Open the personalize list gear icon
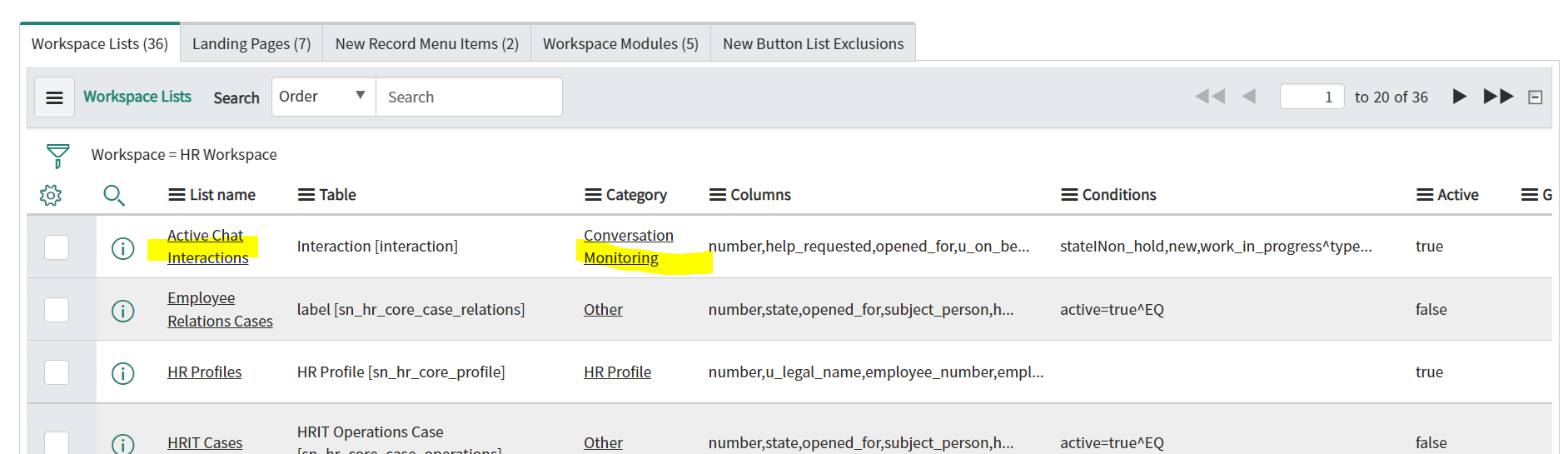This screenshot has height=454, width=1568. 51,196
